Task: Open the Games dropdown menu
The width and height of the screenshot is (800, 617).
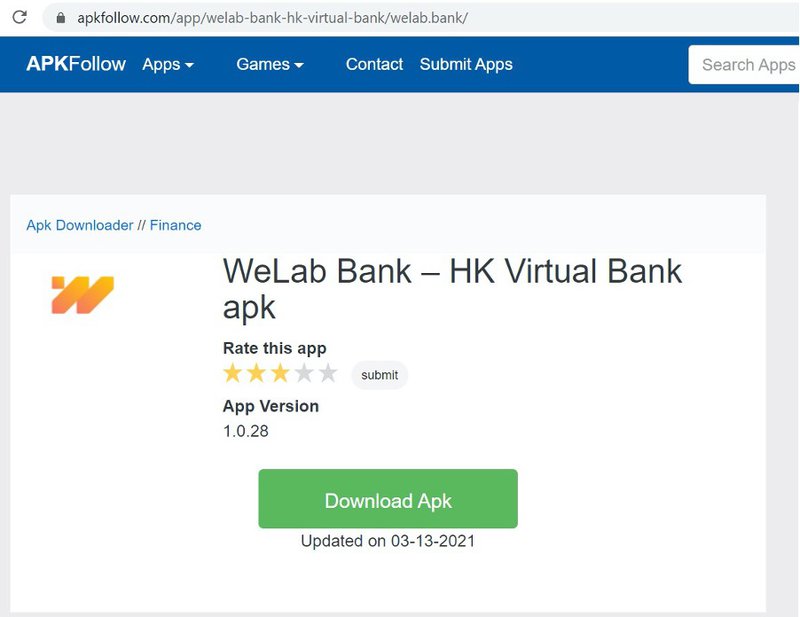Action: tap(270, 64)
